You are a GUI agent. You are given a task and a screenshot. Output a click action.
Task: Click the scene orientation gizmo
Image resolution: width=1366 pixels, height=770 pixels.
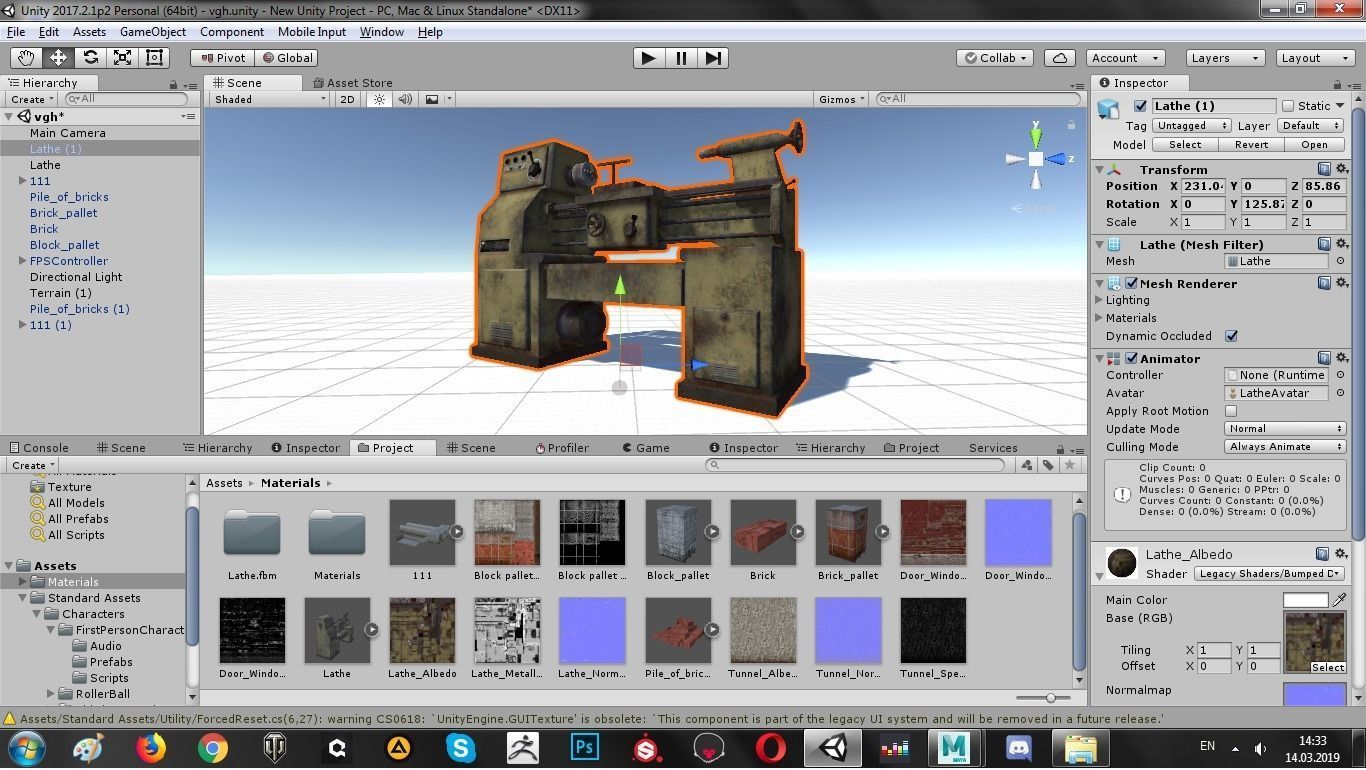click(1036, 158)
